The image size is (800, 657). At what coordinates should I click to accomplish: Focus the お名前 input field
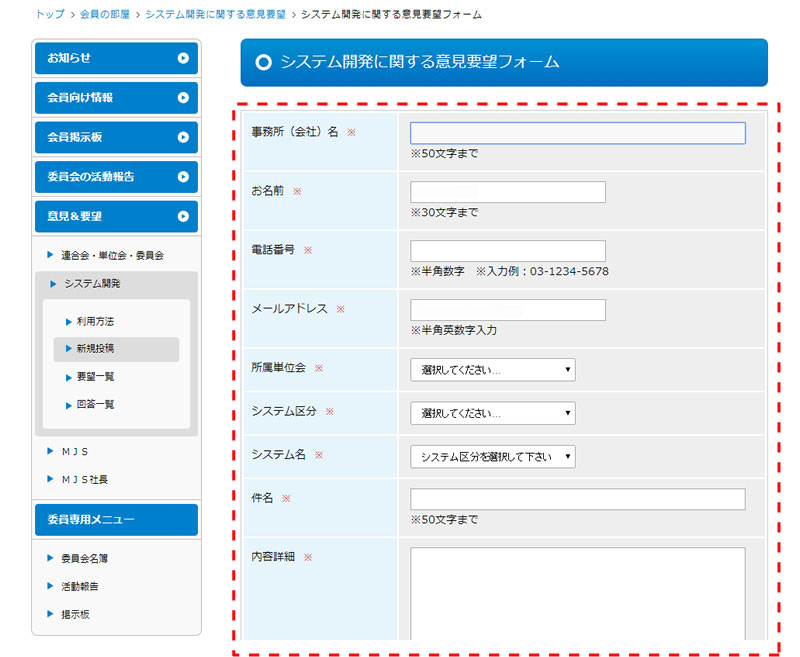pyautogui.click(x=508, y=192)
